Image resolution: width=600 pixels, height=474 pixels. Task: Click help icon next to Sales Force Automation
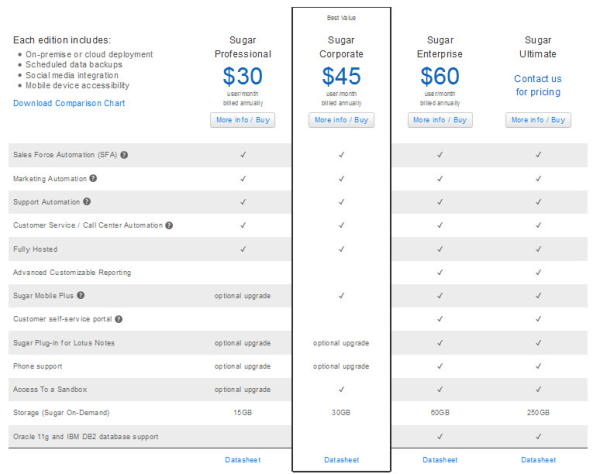pyautogui.click(x=125, y=155)
